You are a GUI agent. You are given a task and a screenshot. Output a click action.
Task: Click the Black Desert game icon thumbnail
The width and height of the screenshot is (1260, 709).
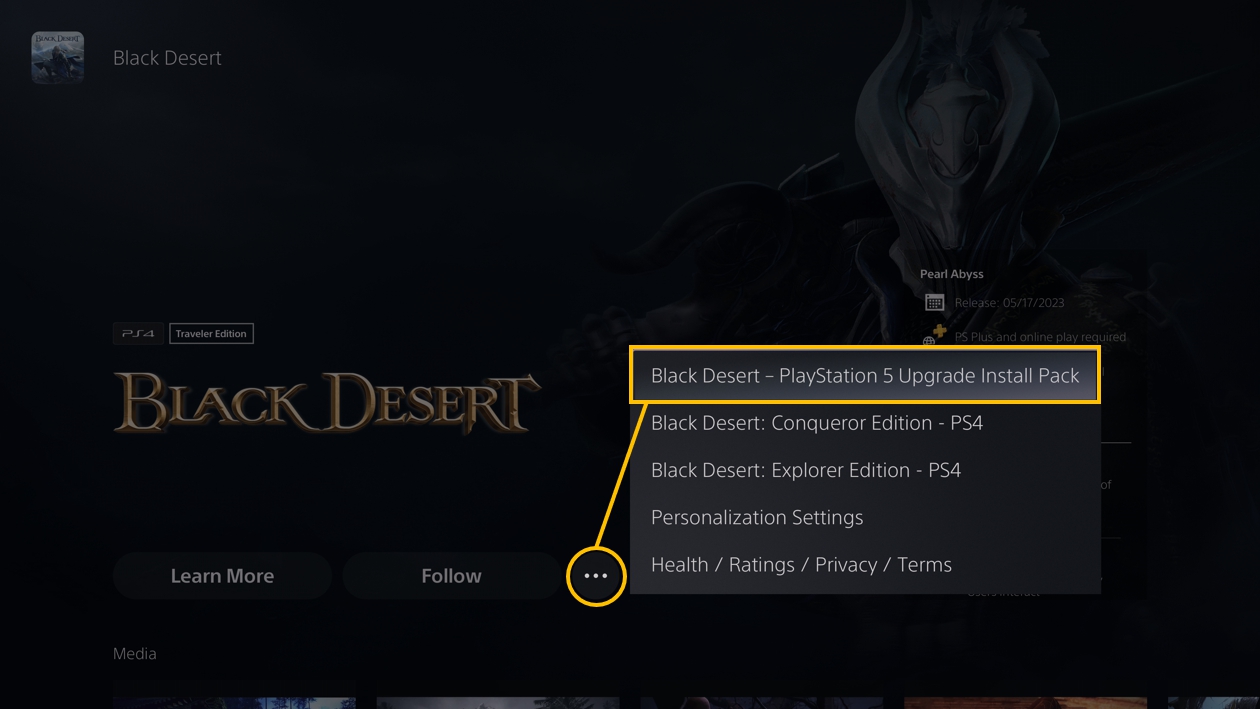click(x=58, y=57)
